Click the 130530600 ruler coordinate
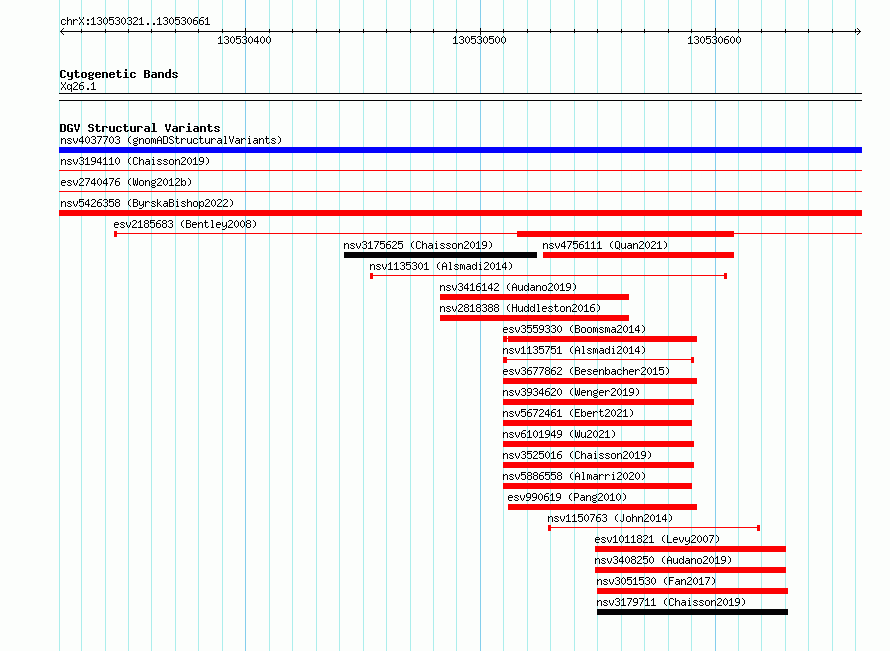The width and height of the screenshot is (890, 651). tap(714, 40)
